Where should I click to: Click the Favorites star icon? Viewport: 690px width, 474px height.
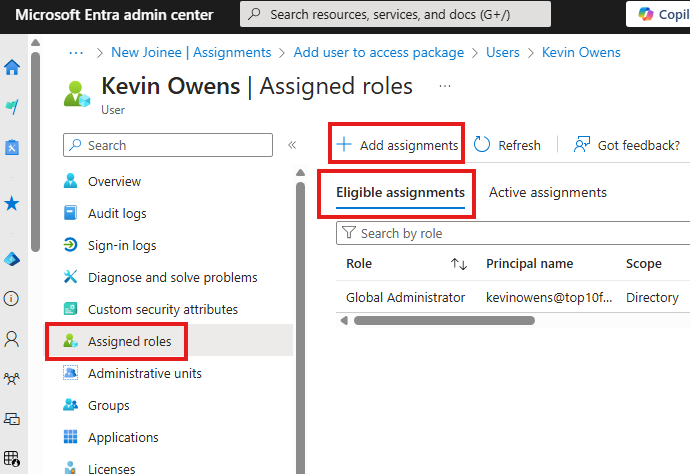tap(12, 203)
